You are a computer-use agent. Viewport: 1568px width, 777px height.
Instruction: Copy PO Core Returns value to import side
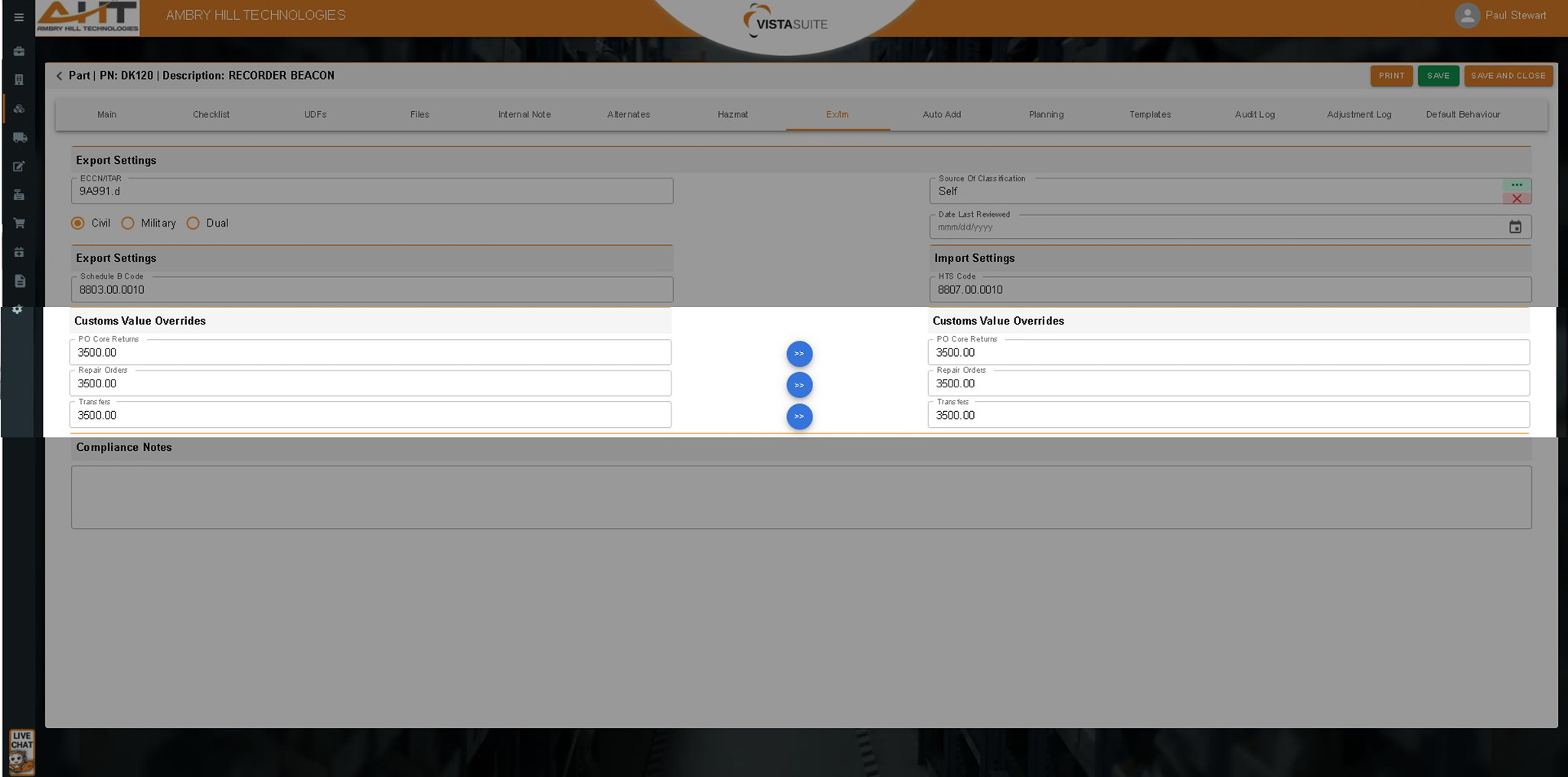[x=799, y=354]
